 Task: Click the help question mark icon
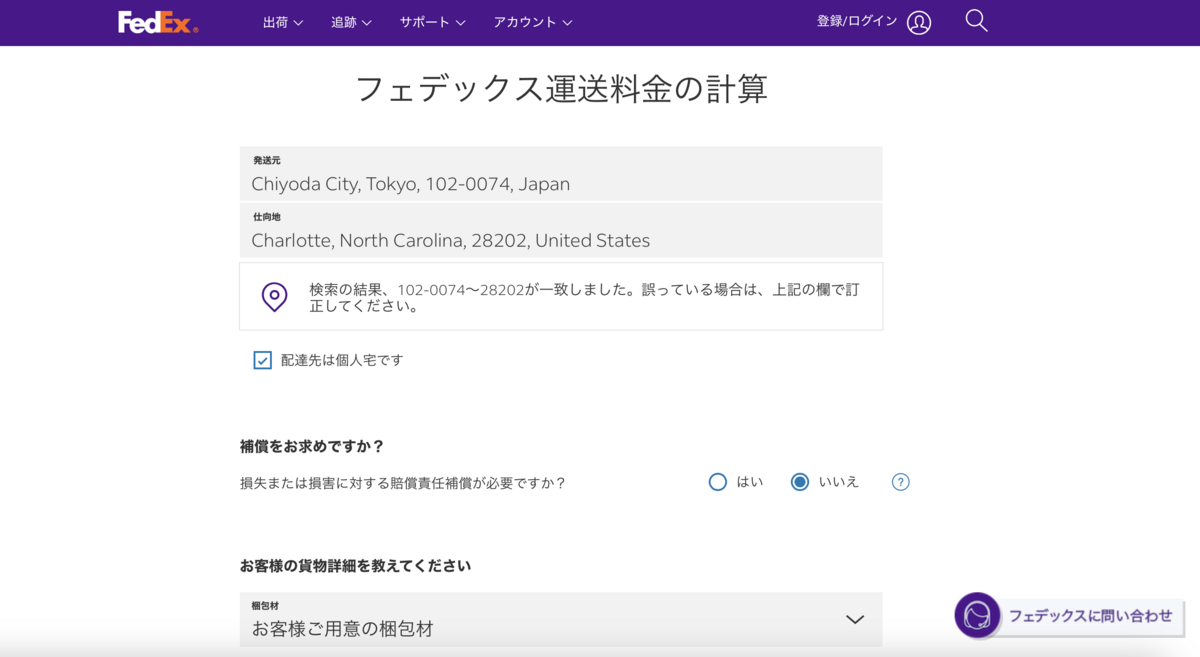901,482
